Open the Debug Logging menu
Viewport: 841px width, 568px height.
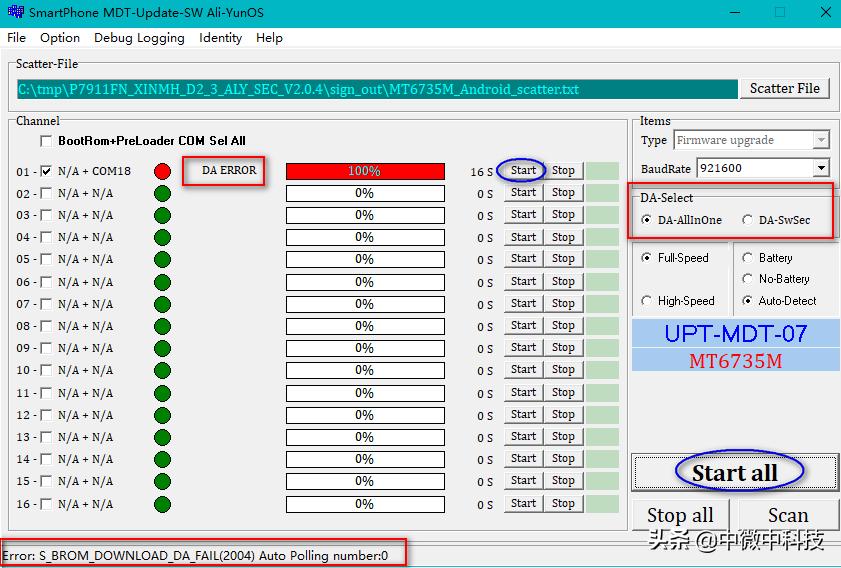pyautogui.click(x=139, y=38)
